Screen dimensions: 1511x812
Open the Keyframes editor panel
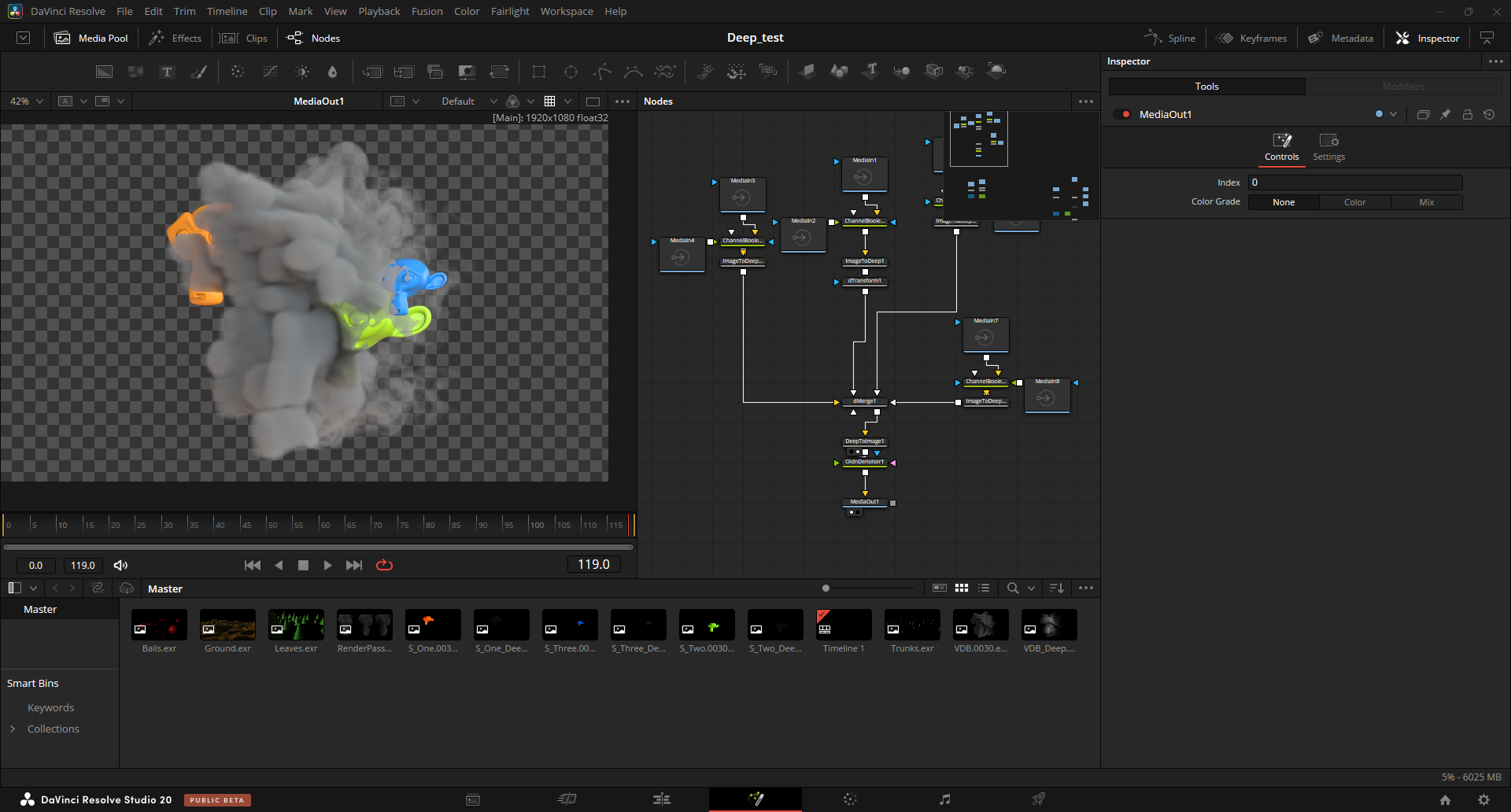pos(1251,38)
